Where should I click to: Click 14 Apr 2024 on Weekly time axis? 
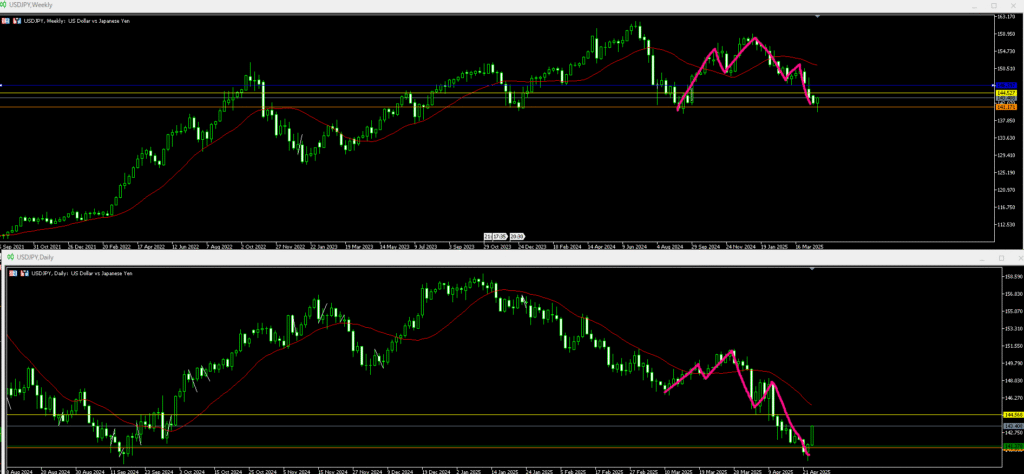tap(601, 247)
